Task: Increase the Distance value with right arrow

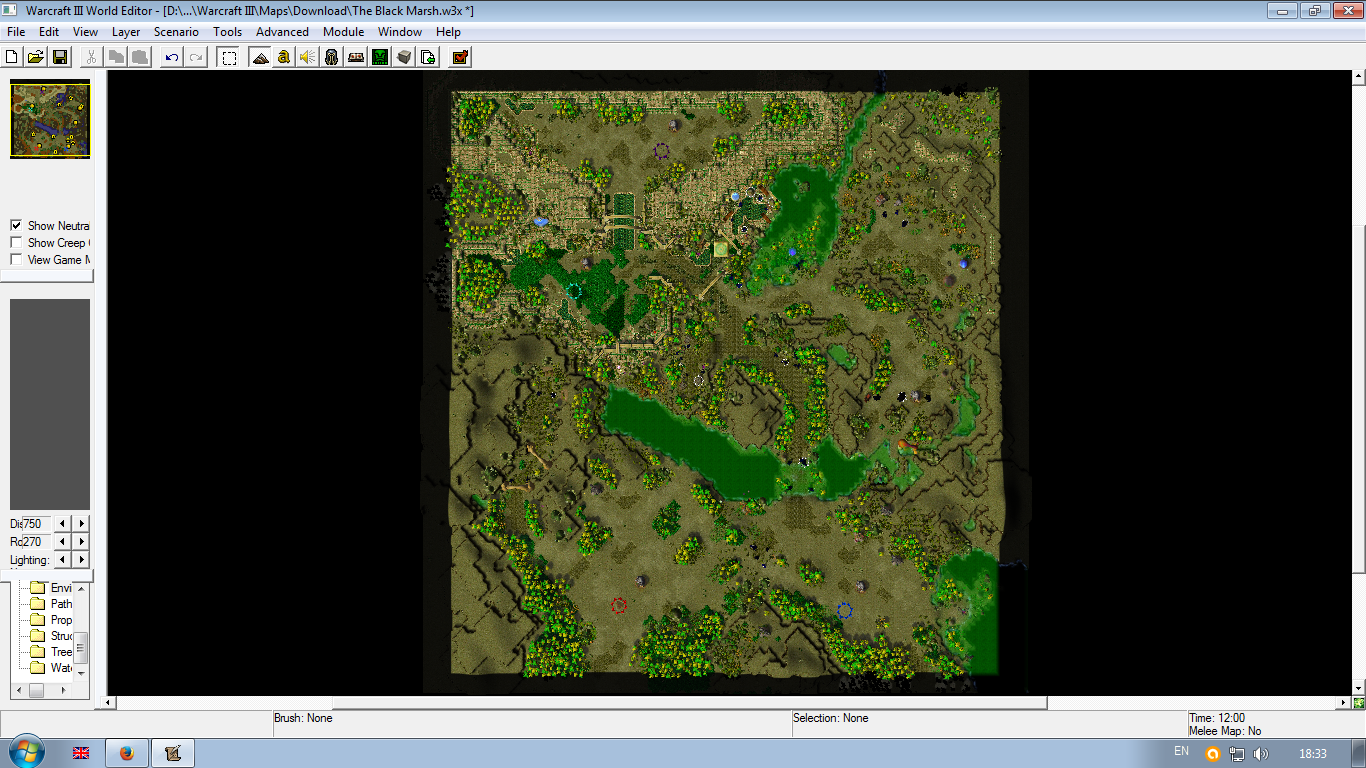Action: 81,523
